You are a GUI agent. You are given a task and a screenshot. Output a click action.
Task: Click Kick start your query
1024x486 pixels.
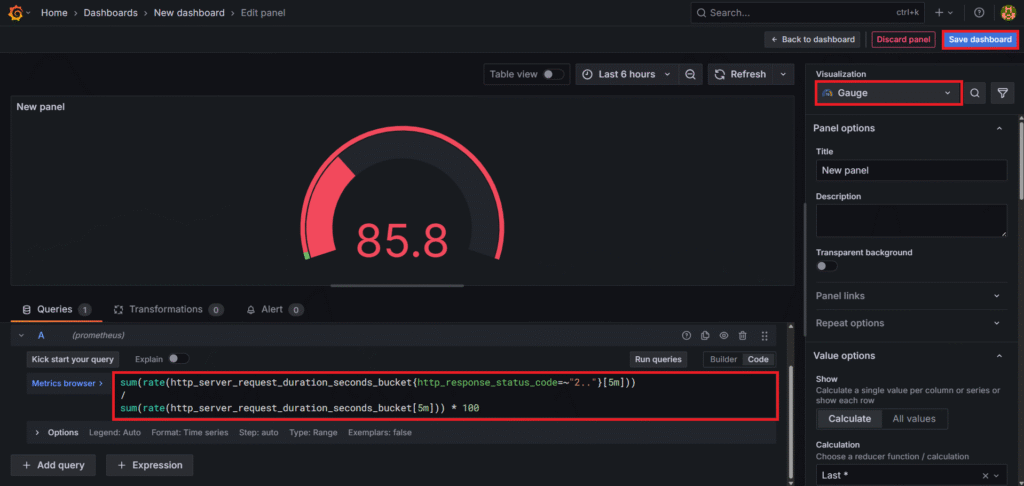click(x=73, y=359)
